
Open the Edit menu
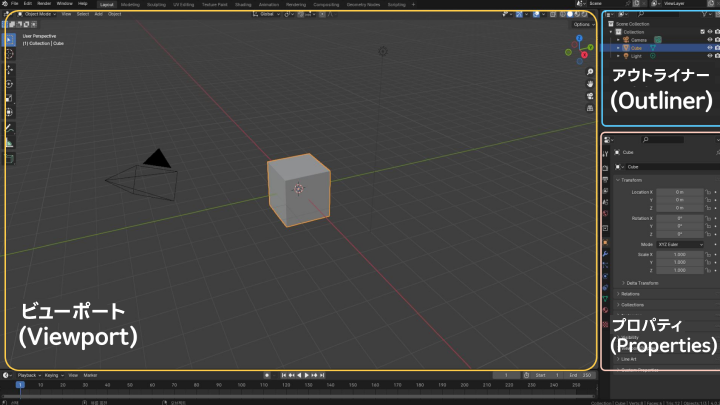click(x=28, y=4)
